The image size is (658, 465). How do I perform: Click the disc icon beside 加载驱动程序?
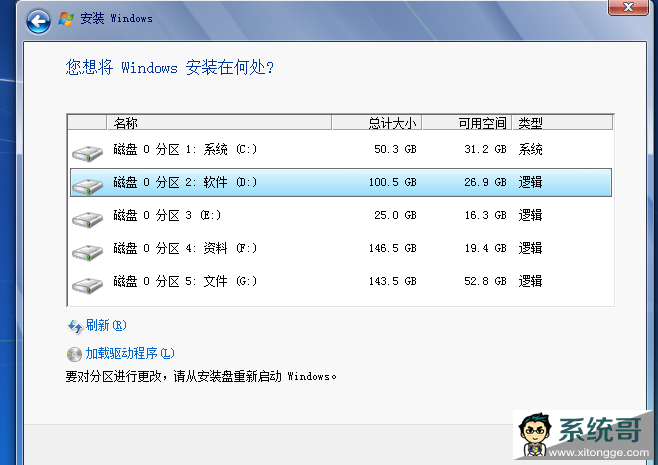click(74, 354)
